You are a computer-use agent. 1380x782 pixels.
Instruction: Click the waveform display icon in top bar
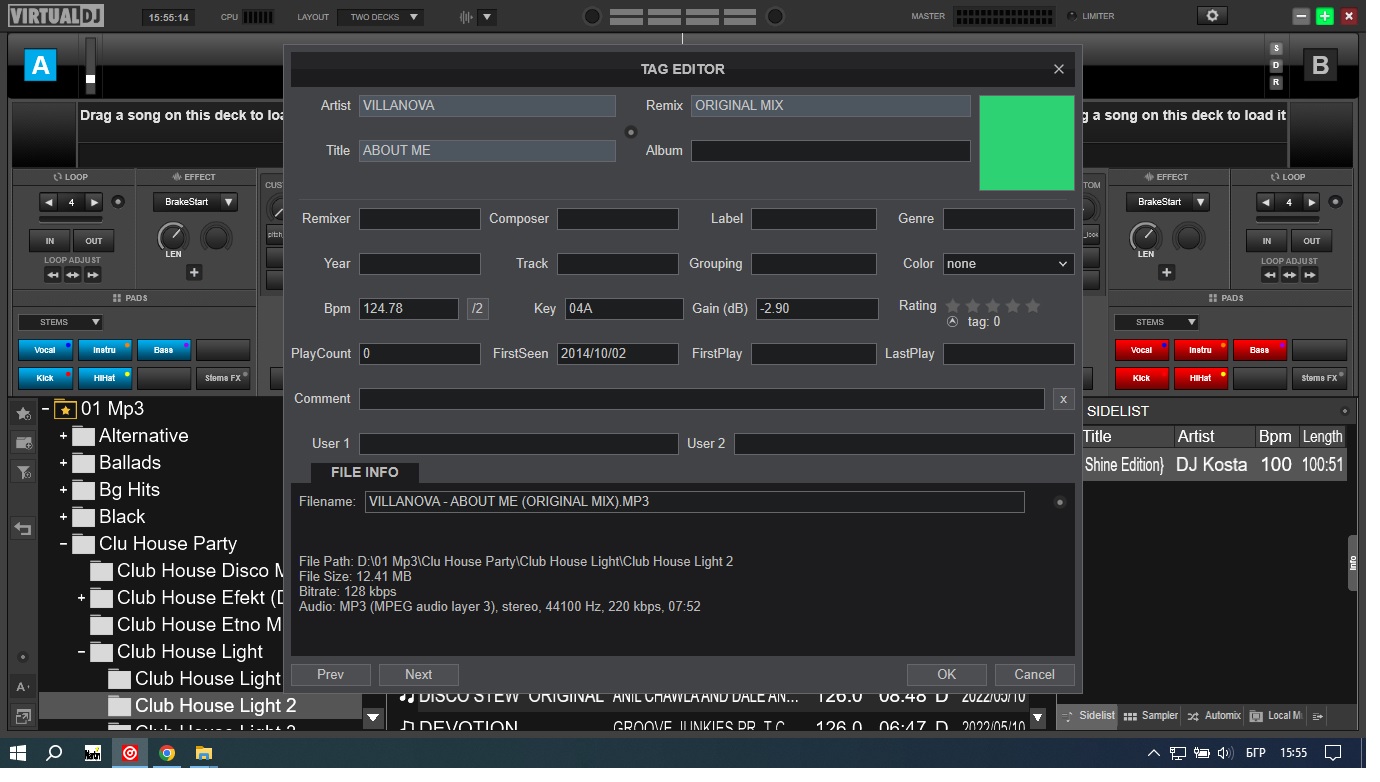pyautogui.click(x=467, y=17)
